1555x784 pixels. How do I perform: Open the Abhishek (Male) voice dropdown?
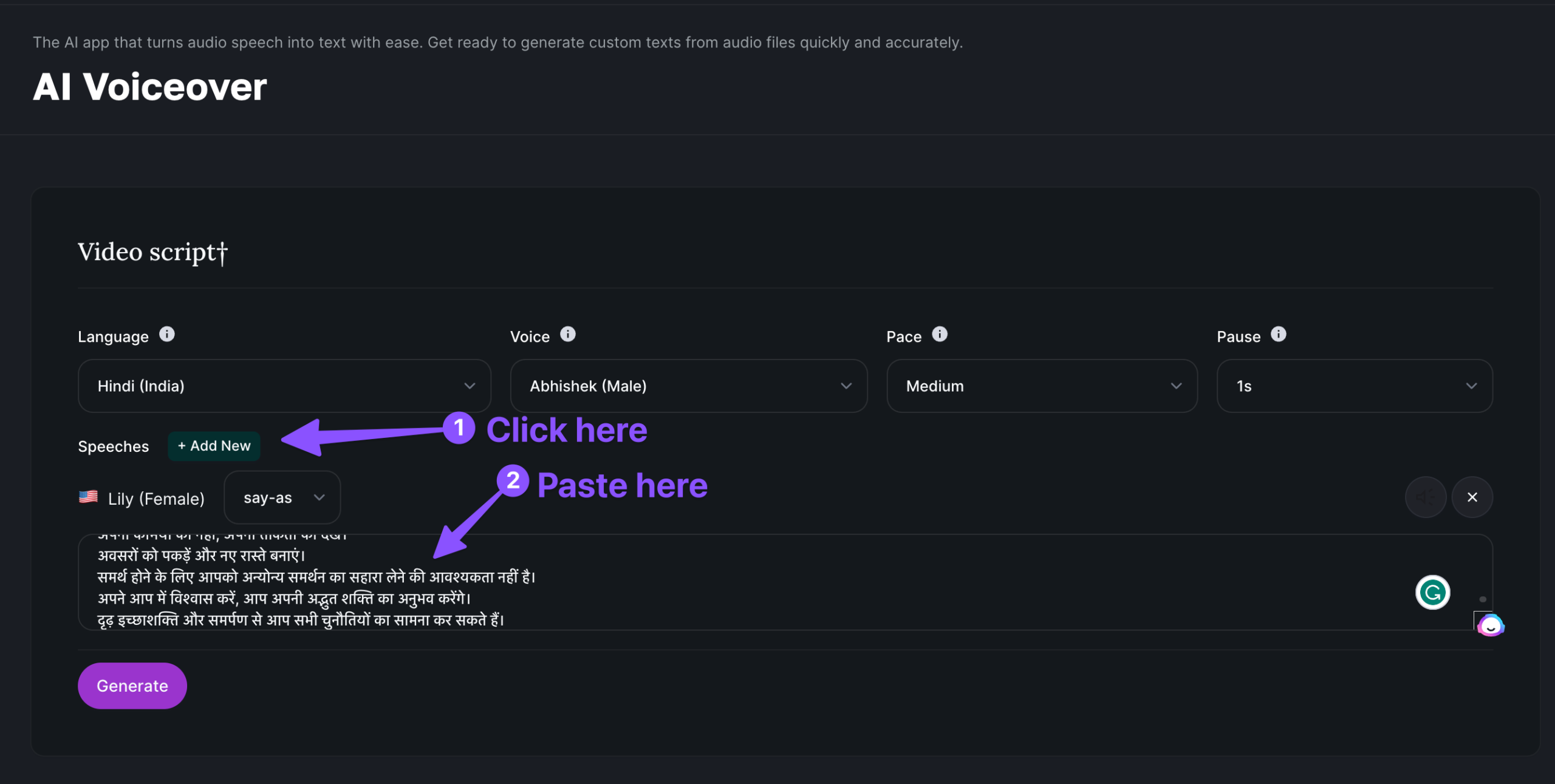point(688,386)
